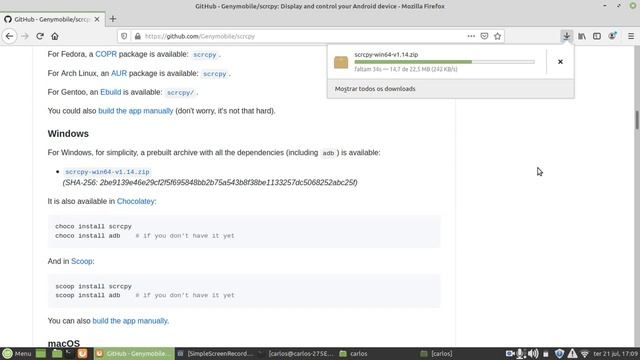Open build the app manually link below Scoop
Image resolution: width=640 pixels, height=360 pixels.
tap(130, 321)
